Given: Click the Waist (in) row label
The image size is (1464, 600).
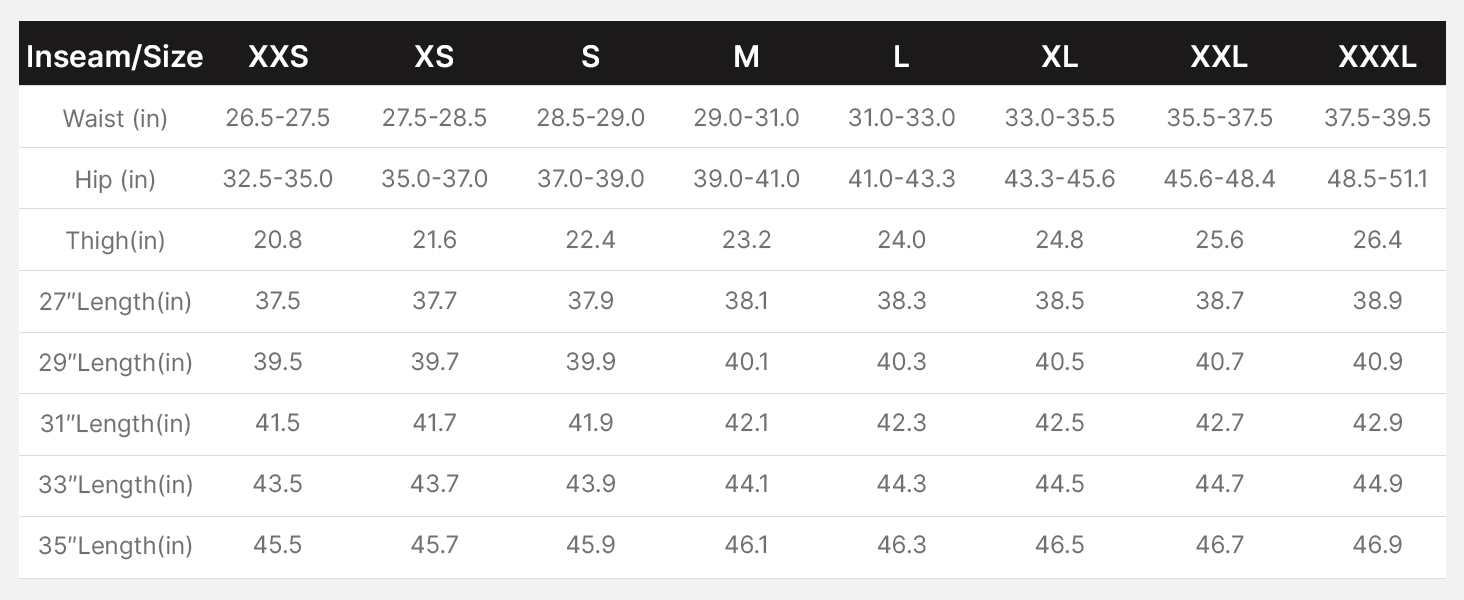Looking at the screenshot, I should 115,118.
